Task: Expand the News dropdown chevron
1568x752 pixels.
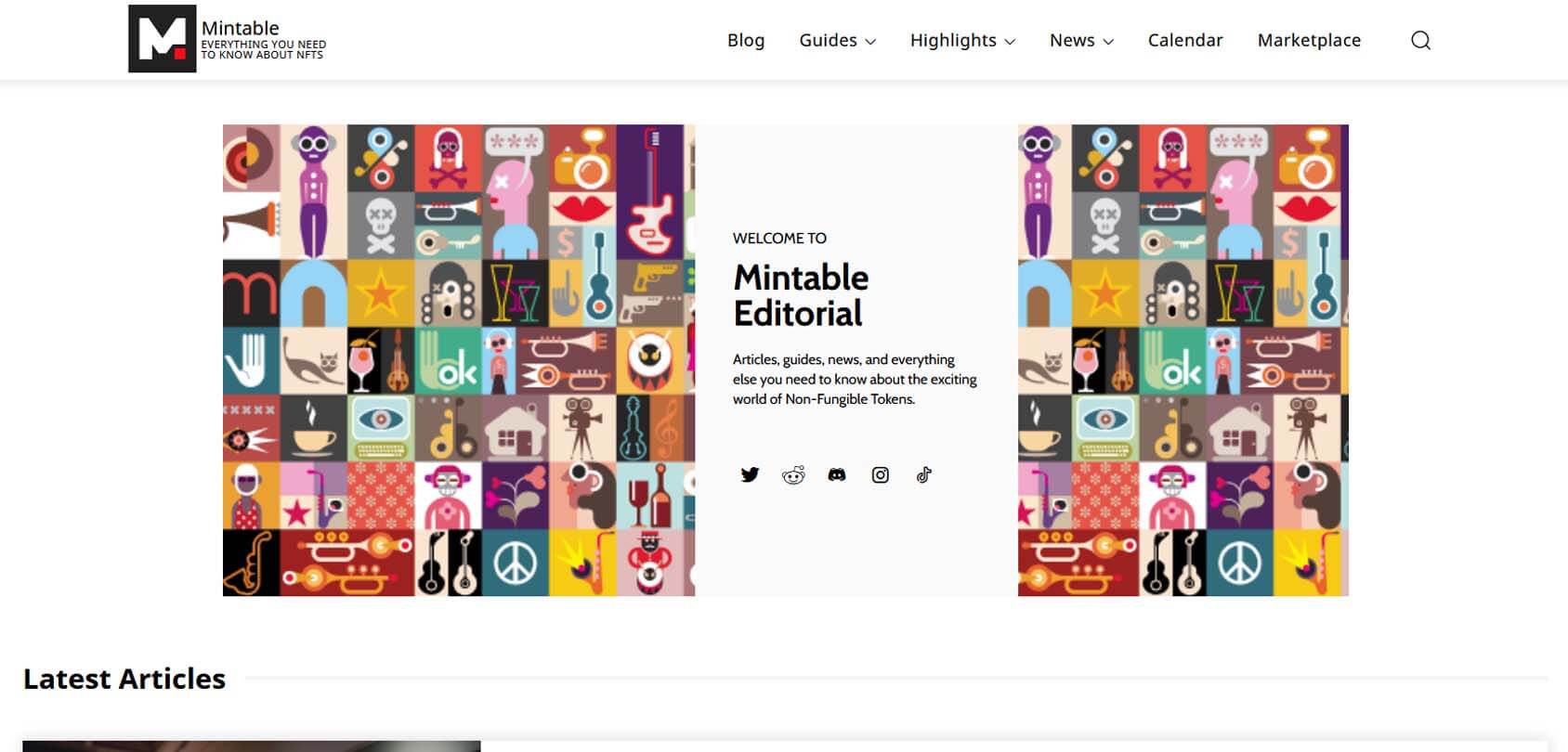Action: coord(1108,42)
